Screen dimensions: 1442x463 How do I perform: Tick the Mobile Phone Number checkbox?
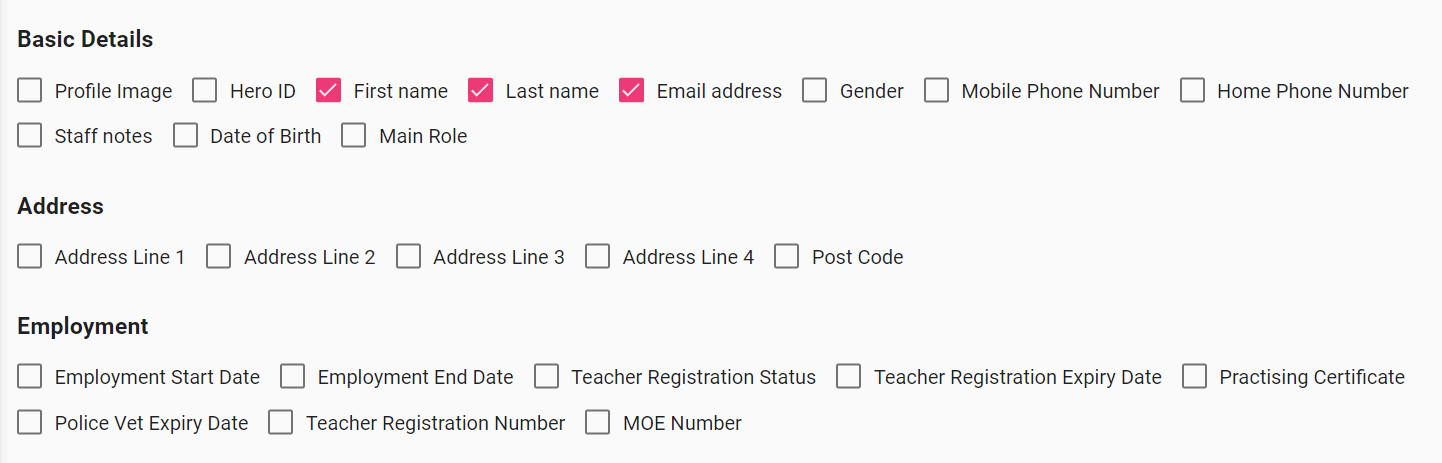point(937,91)
